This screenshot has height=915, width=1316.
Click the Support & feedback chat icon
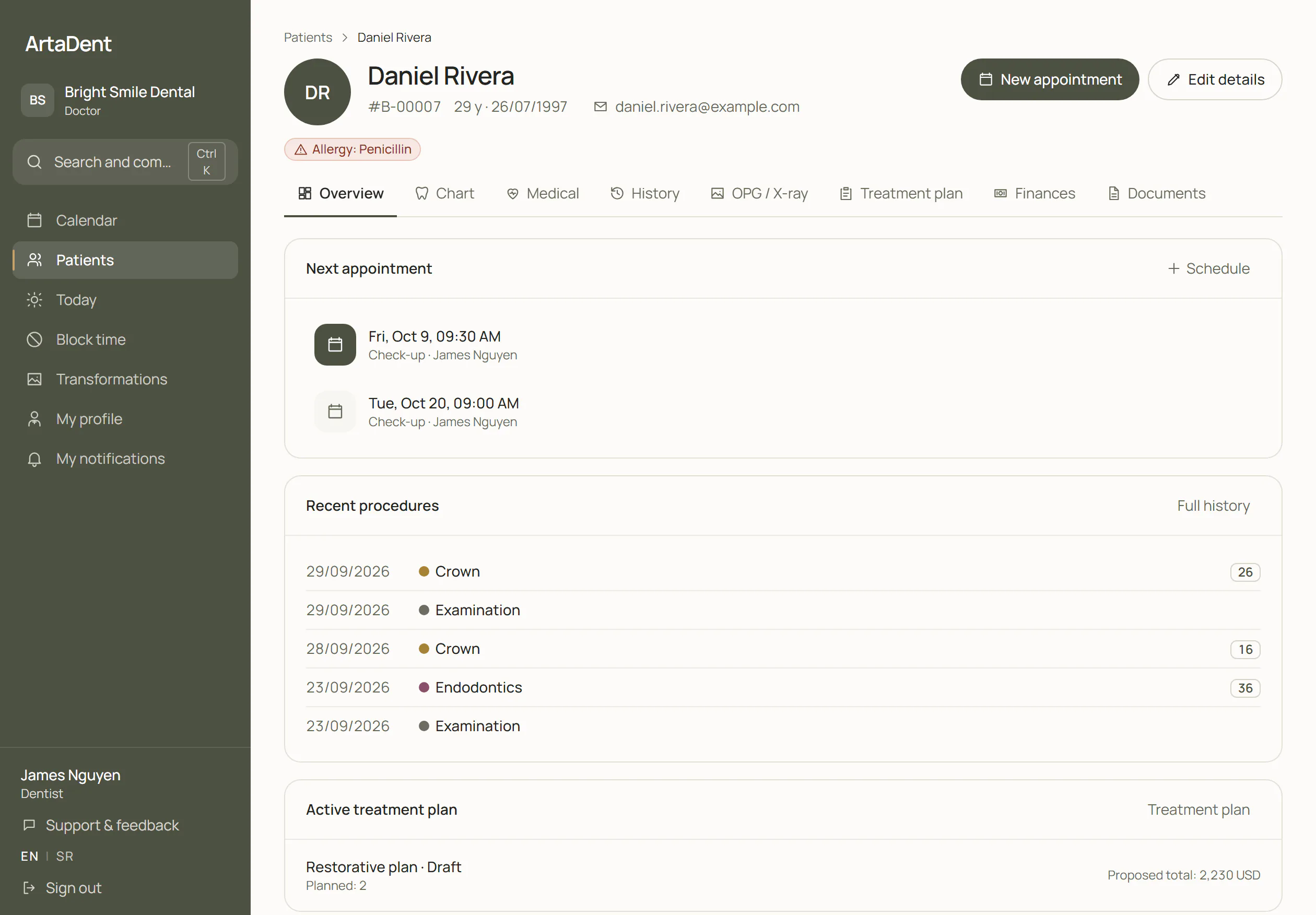coord(29,825)
